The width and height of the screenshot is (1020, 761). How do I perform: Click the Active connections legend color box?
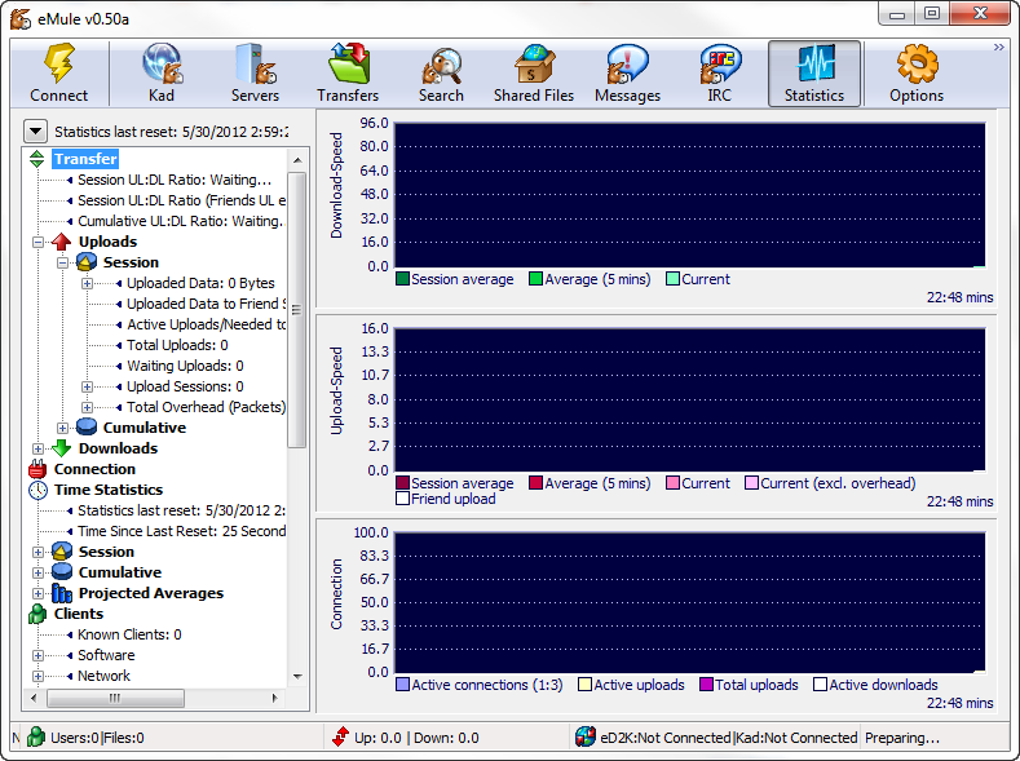[x=403, y=685]
